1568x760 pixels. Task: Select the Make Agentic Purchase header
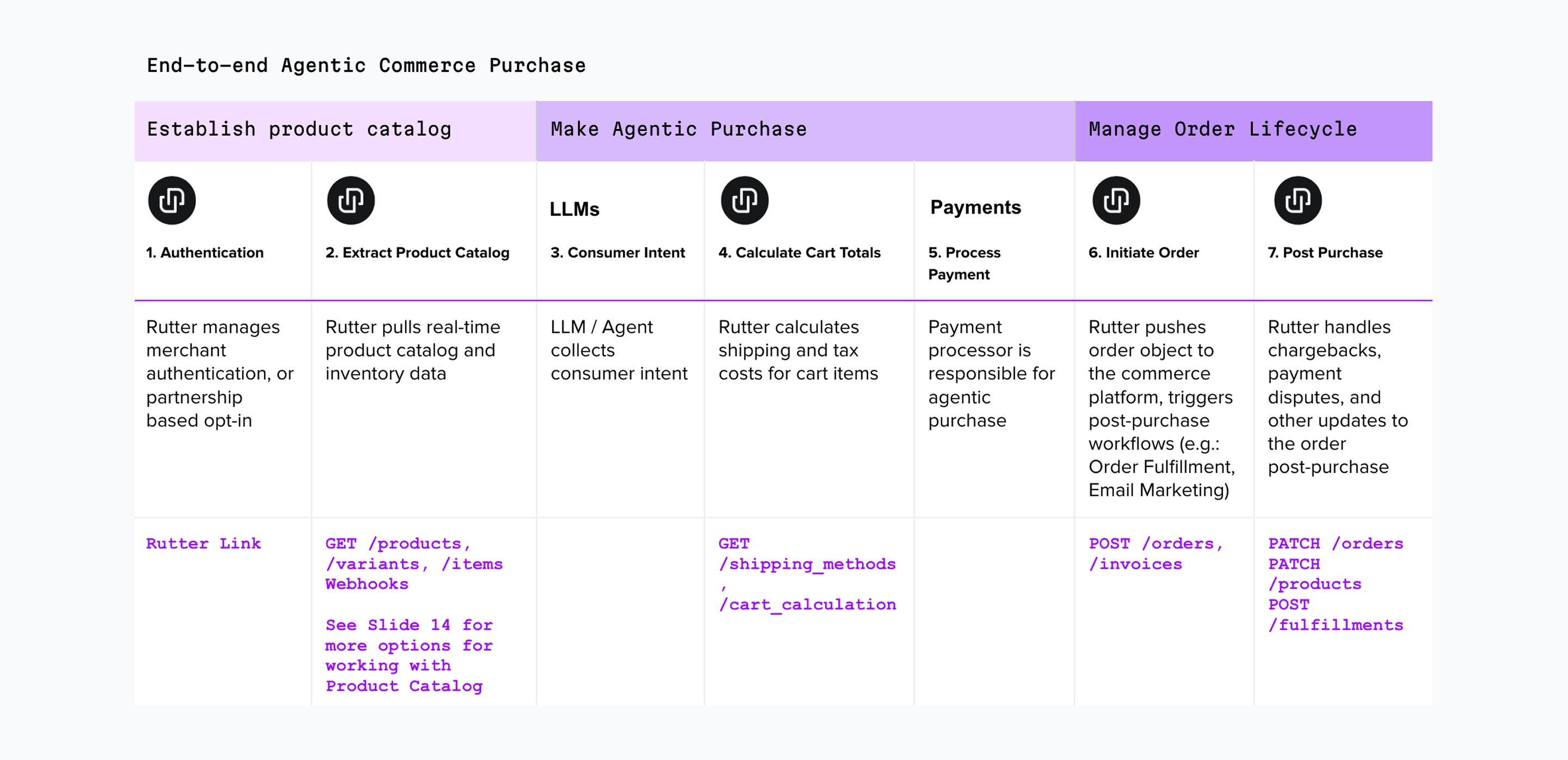[679, 129]
